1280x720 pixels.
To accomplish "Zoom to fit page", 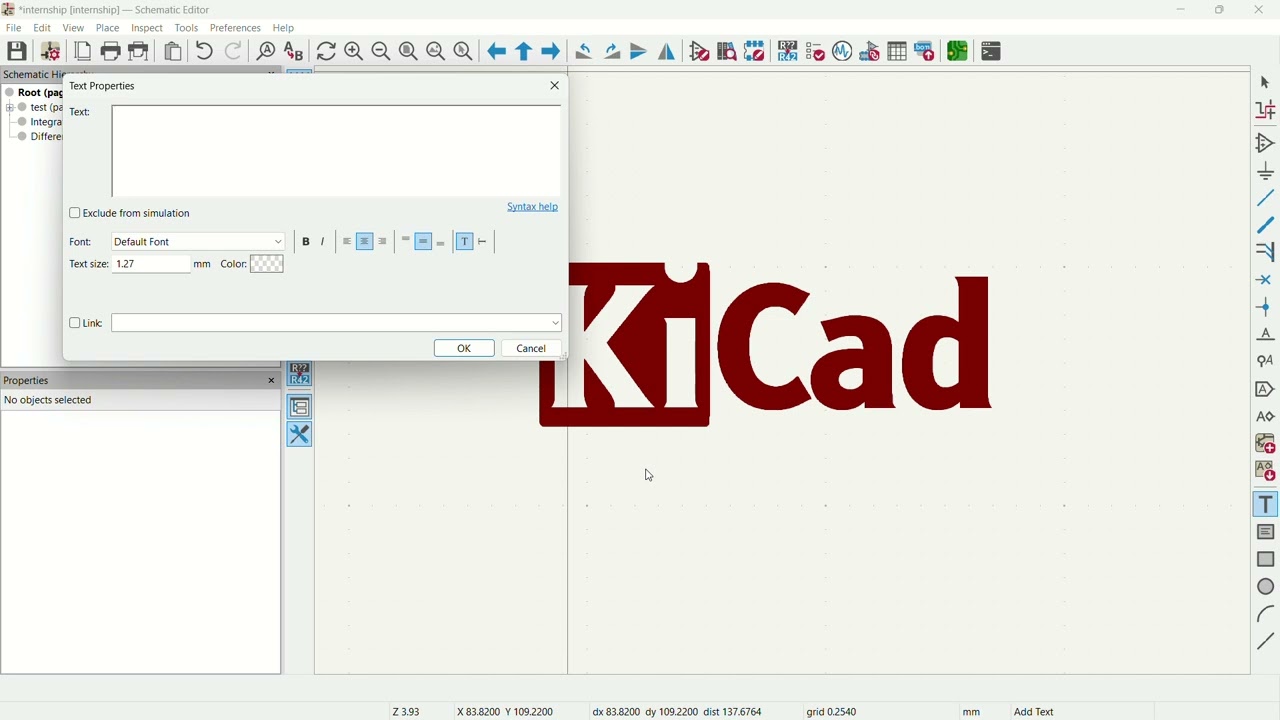I will tap(408, 52).
